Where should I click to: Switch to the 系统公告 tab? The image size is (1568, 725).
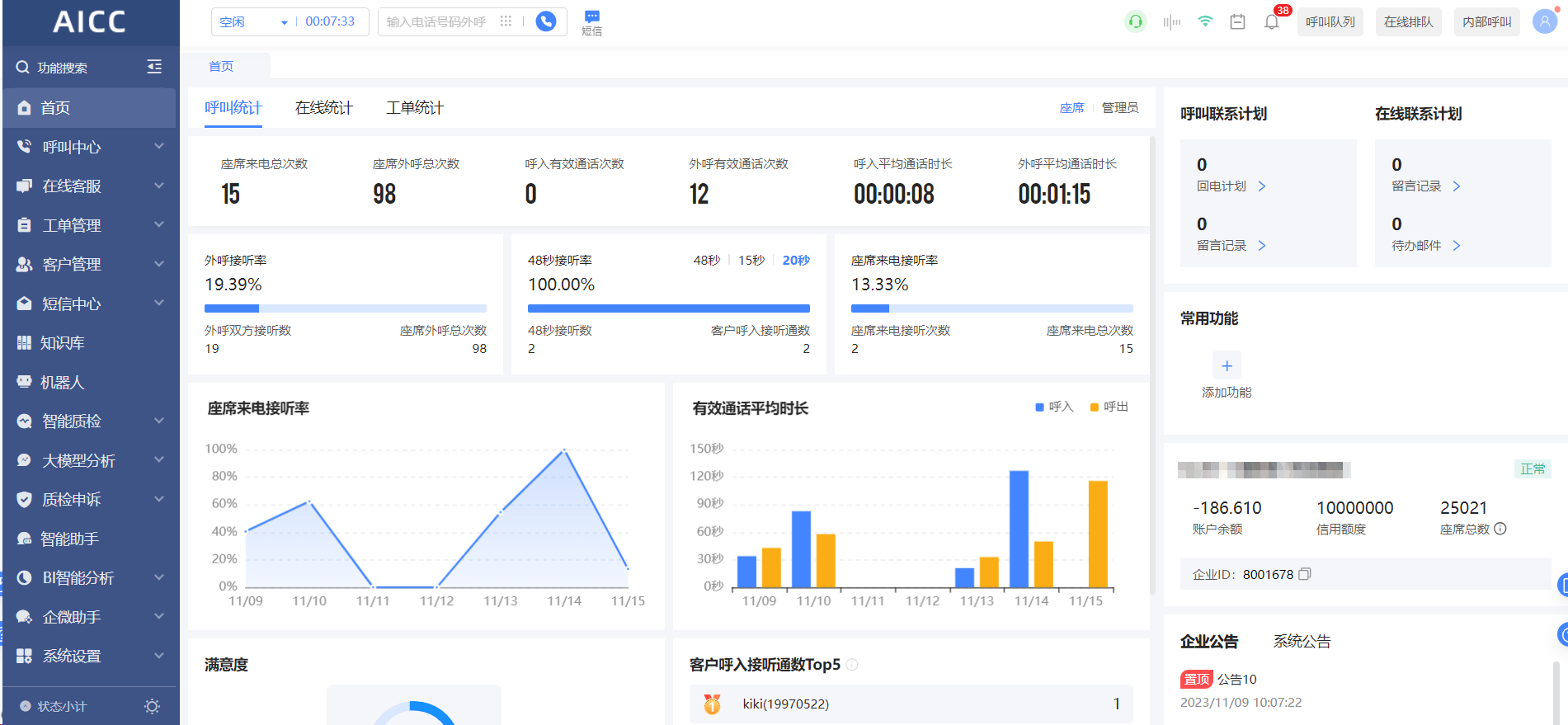click(x=1302, y=642)
